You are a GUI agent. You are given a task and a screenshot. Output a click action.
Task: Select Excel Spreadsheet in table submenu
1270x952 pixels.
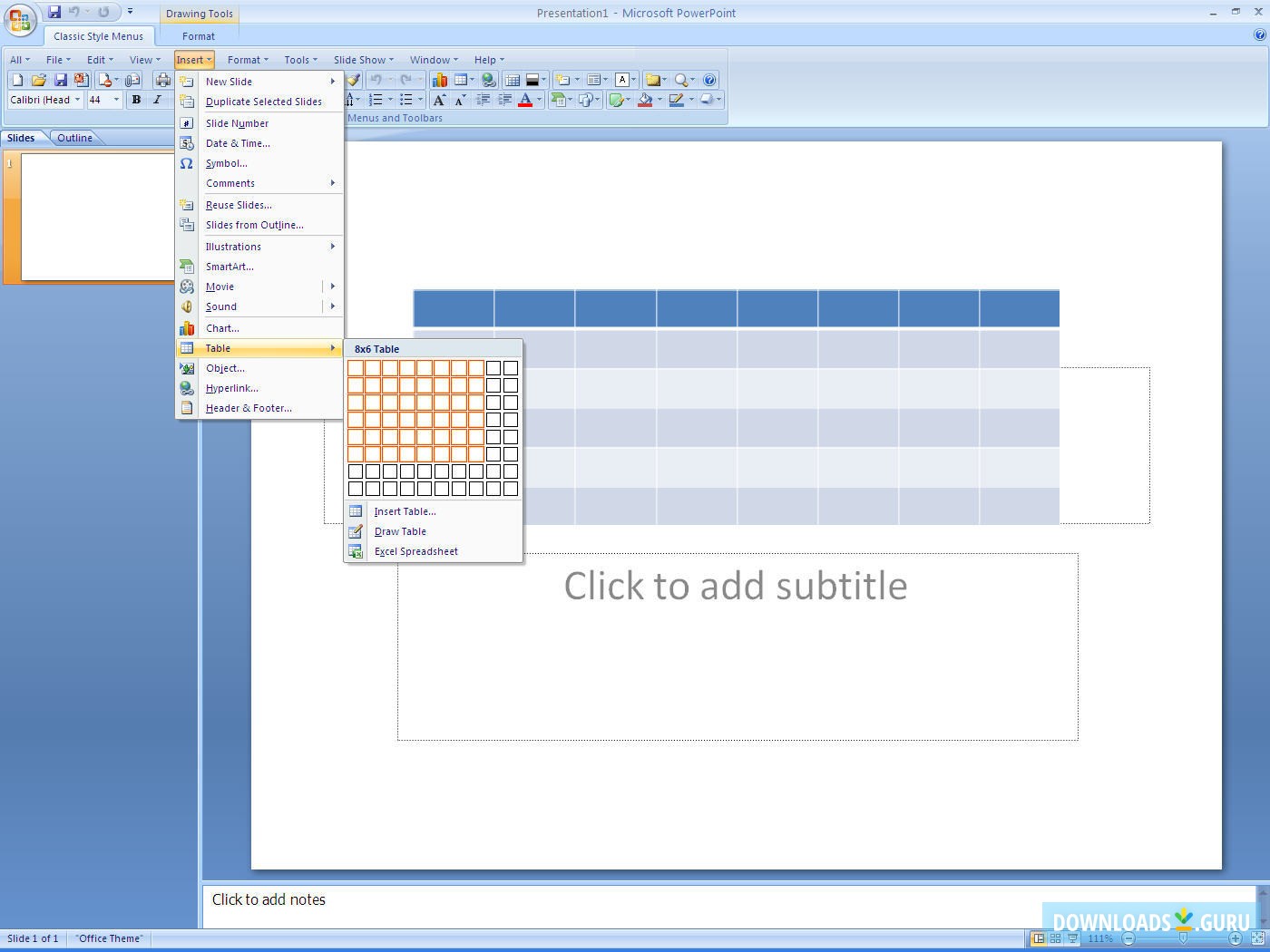point(434,551)
